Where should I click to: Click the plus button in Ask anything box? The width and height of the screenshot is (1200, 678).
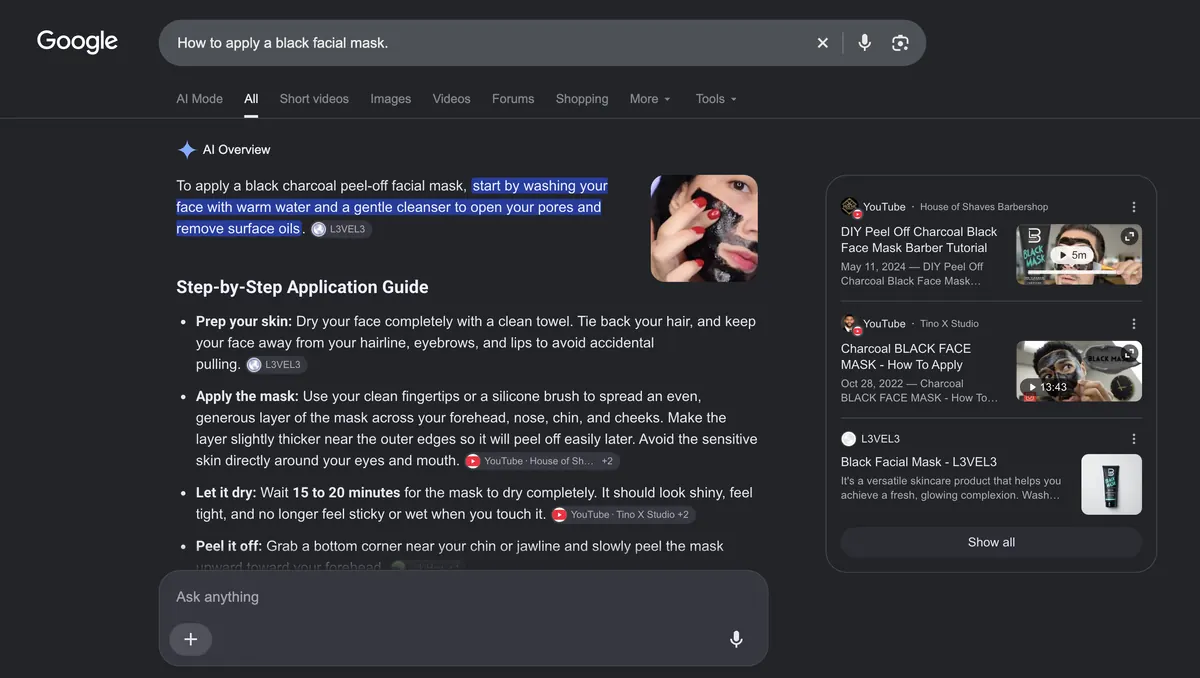point(191,639)
